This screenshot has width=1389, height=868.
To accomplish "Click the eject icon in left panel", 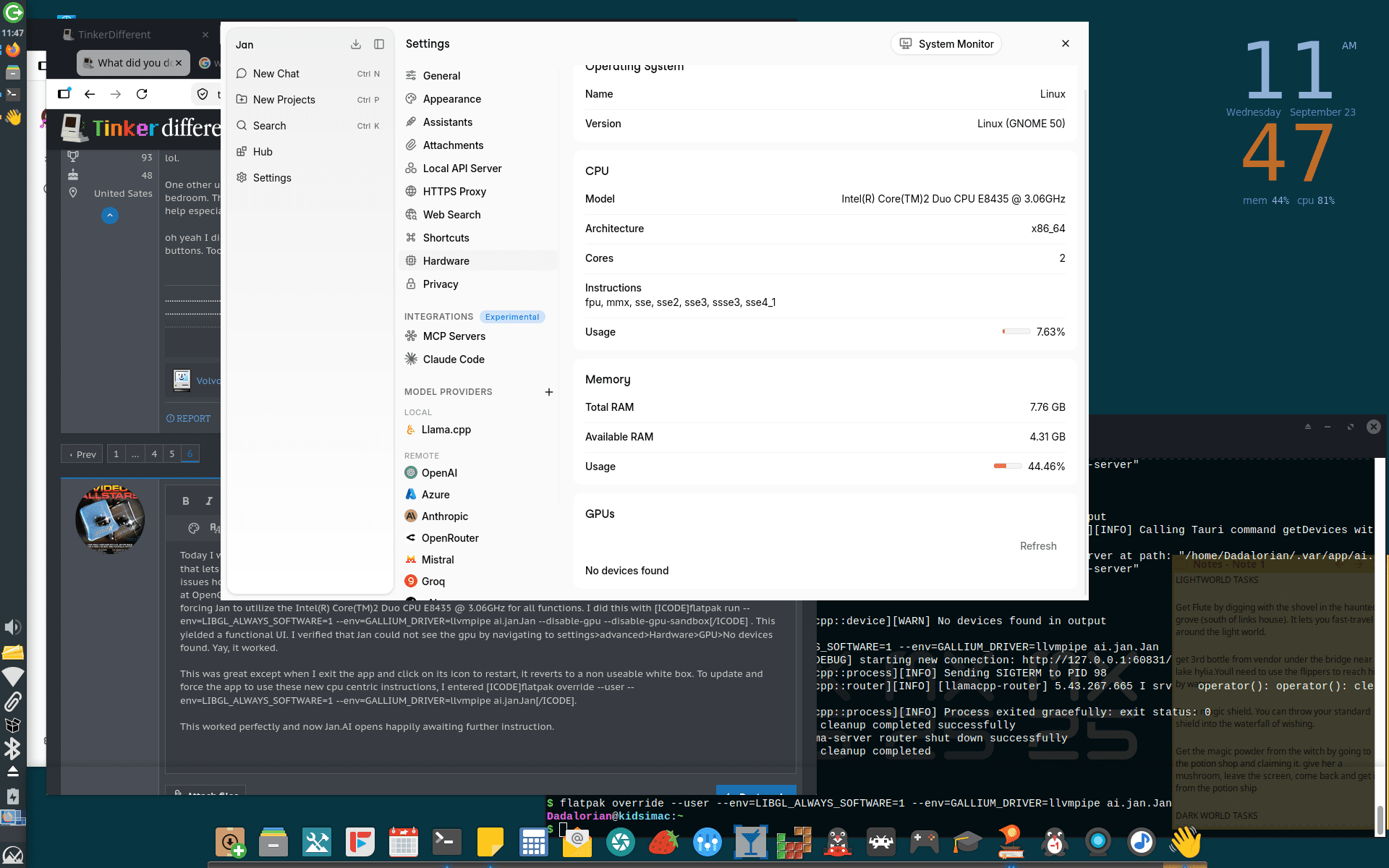I will [x=13, y=772].
